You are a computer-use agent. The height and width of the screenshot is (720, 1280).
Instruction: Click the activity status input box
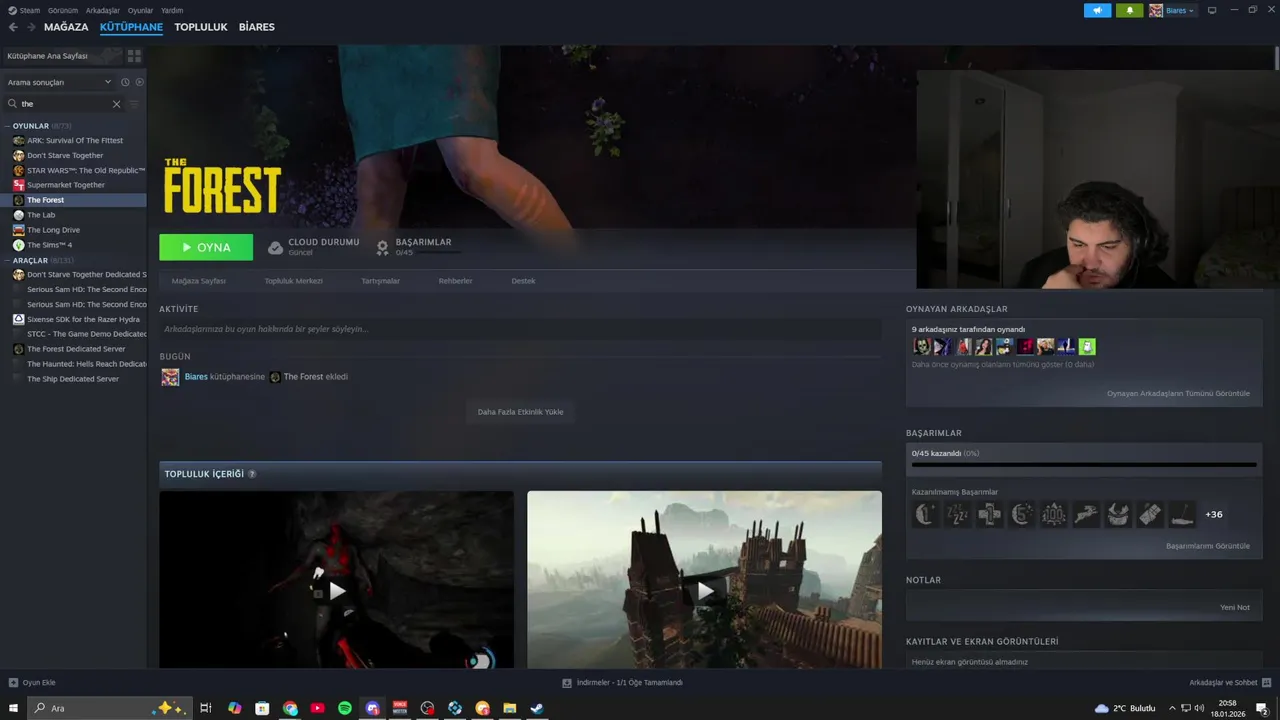point(520,329)
